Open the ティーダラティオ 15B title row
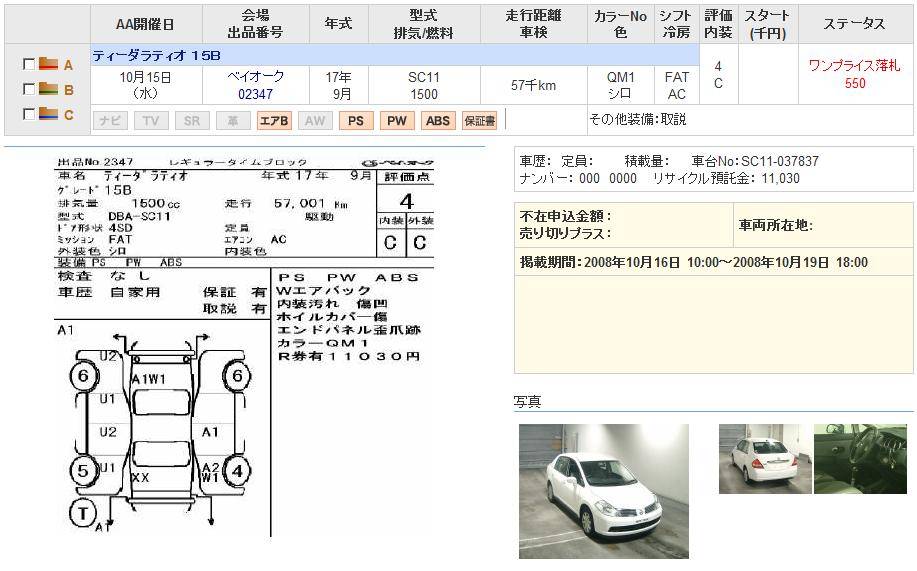The image size is (917, 571). click(x=395, y=56)
